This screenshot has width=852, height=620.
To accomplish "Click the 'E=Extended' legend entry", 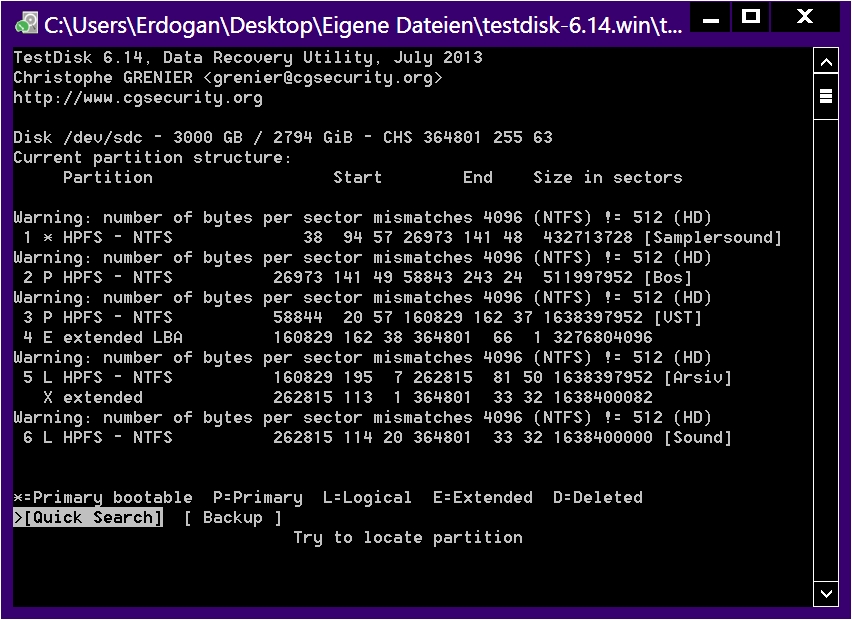I will pyautogui.click(x=483, y=497).
